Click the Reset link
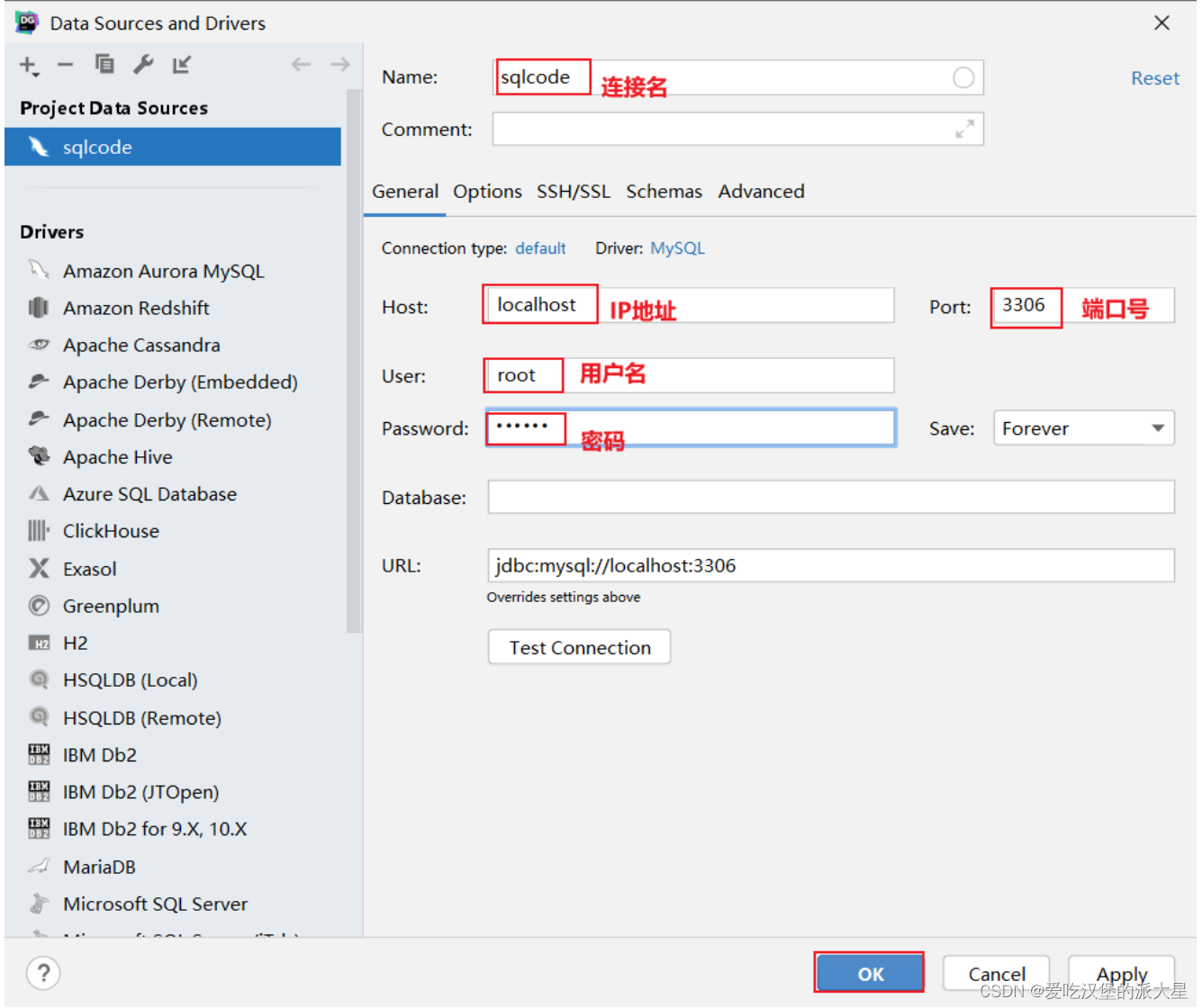The height and width of the screenshot is (1008, 1202). [1155, 78]
